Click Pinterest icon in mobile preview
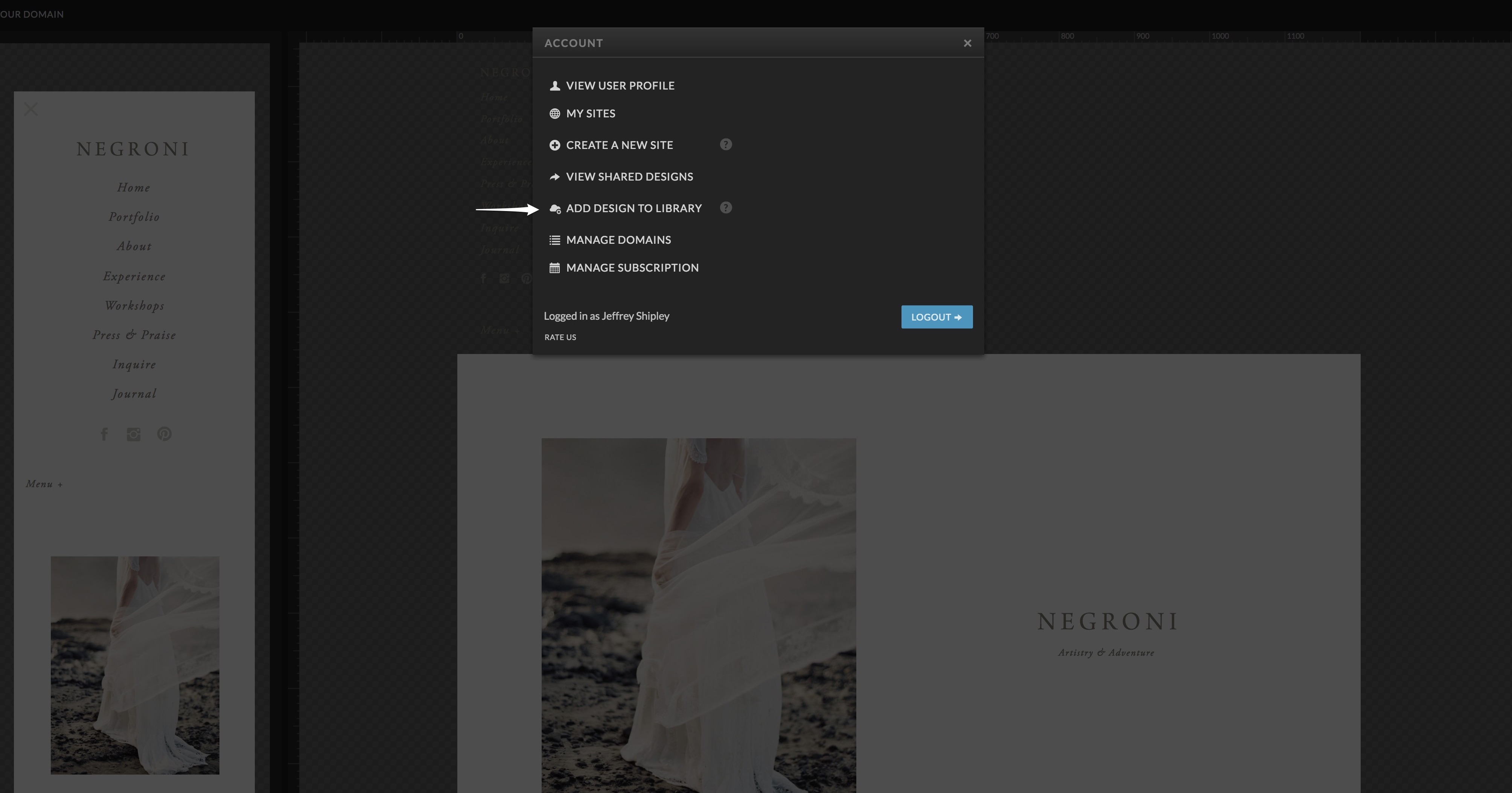 [x=164, y=434]
